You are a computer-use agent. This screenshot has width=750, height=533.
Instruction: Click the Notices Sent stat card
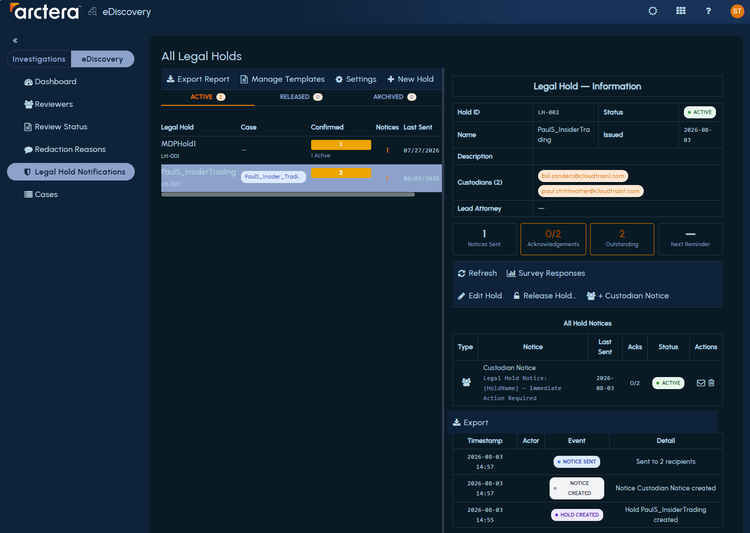point(484,239)
